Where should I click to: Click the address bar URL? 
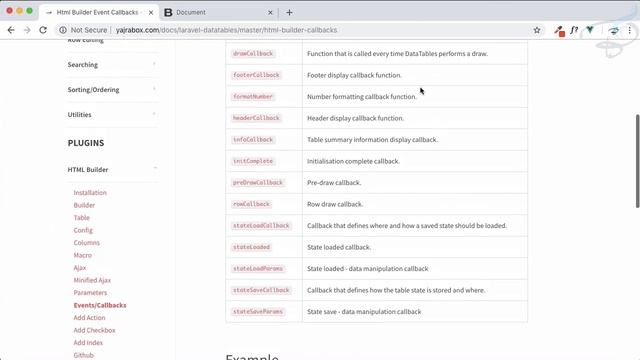point(227,30)
